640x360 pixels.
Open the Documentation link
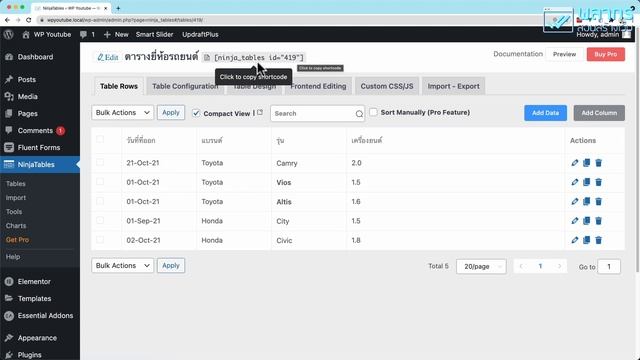[x=518, y=54]
